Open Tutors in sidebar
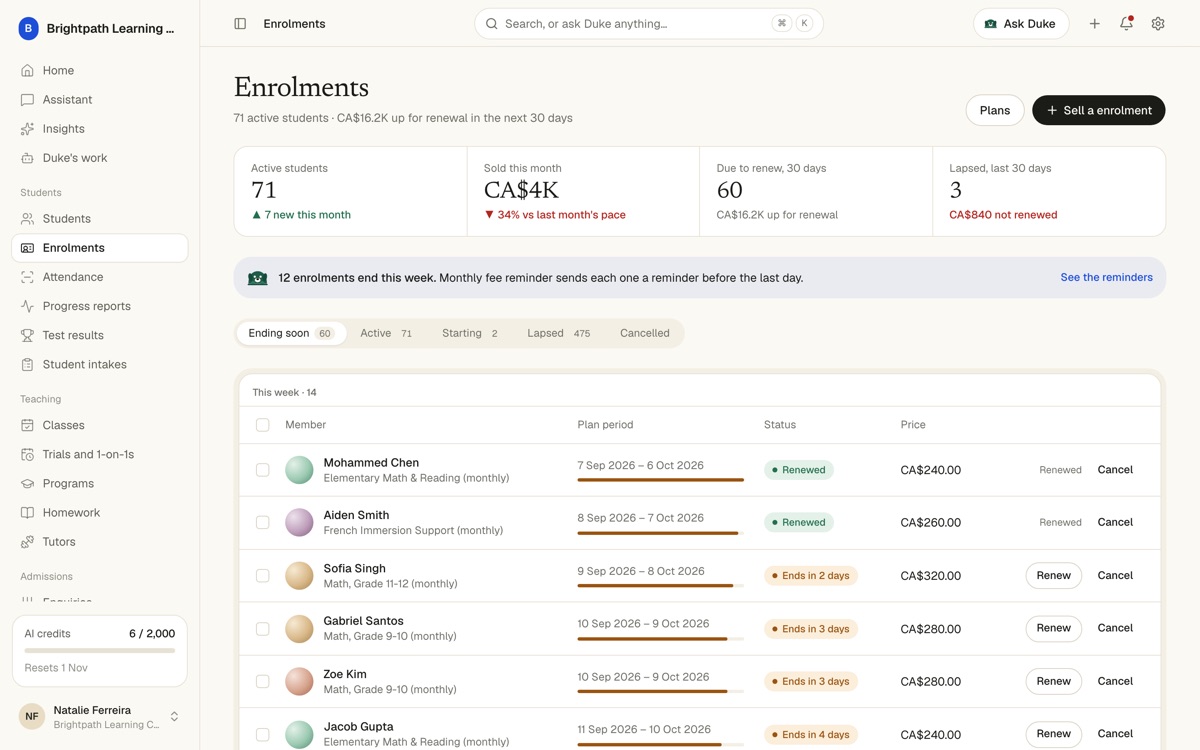Image resolution: width=1200 pixels, height=750 pixels. point(99,542)
